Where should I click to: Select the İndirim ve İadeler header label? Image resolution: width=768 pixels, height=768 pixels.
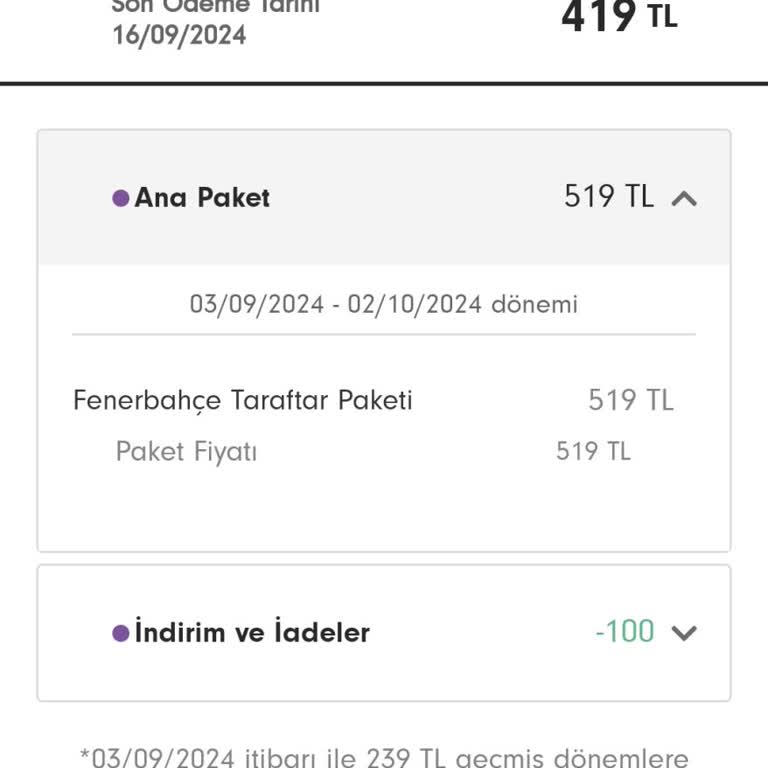pos(252,633)
